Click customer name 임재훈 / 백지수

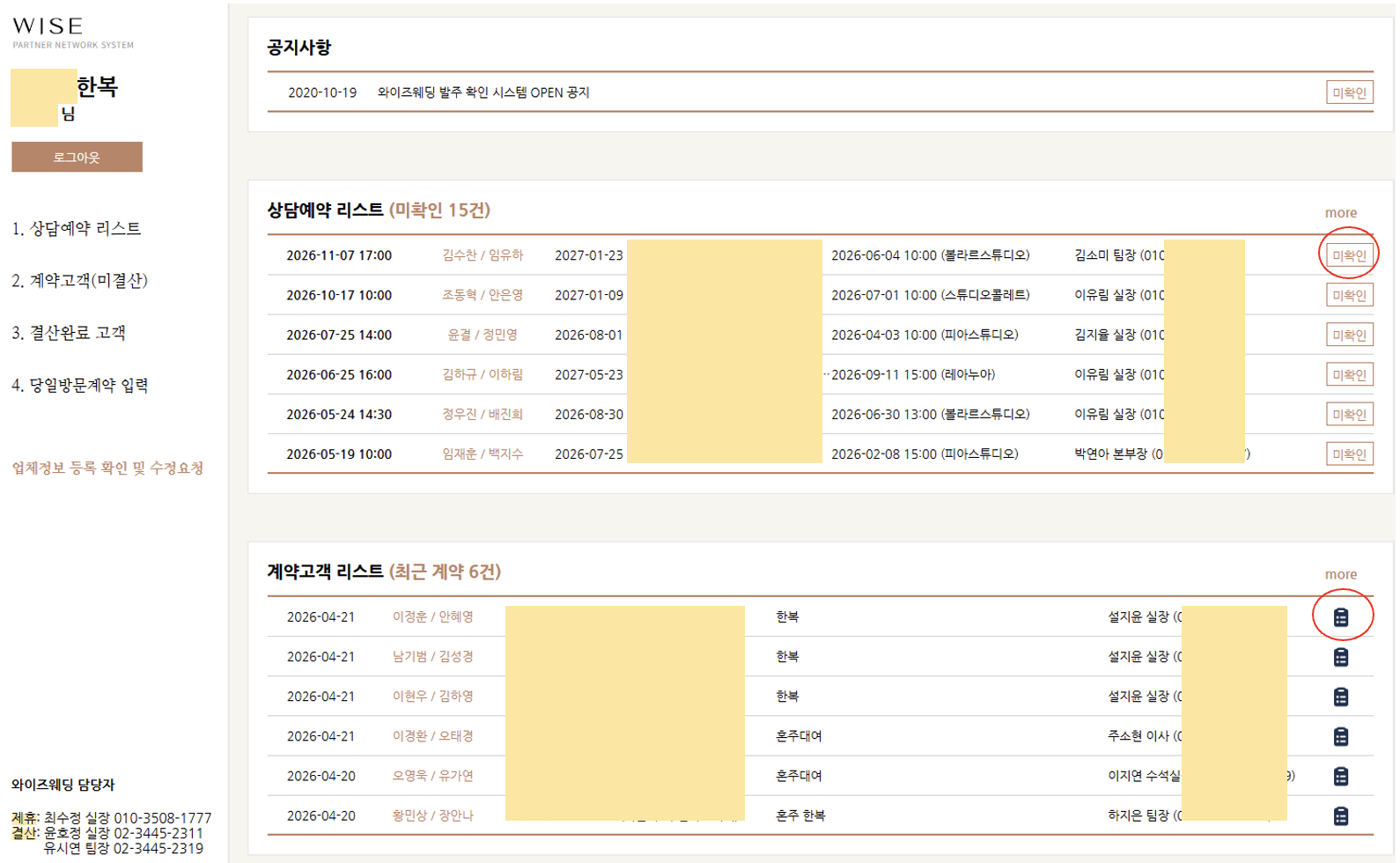tap(482, 454)
